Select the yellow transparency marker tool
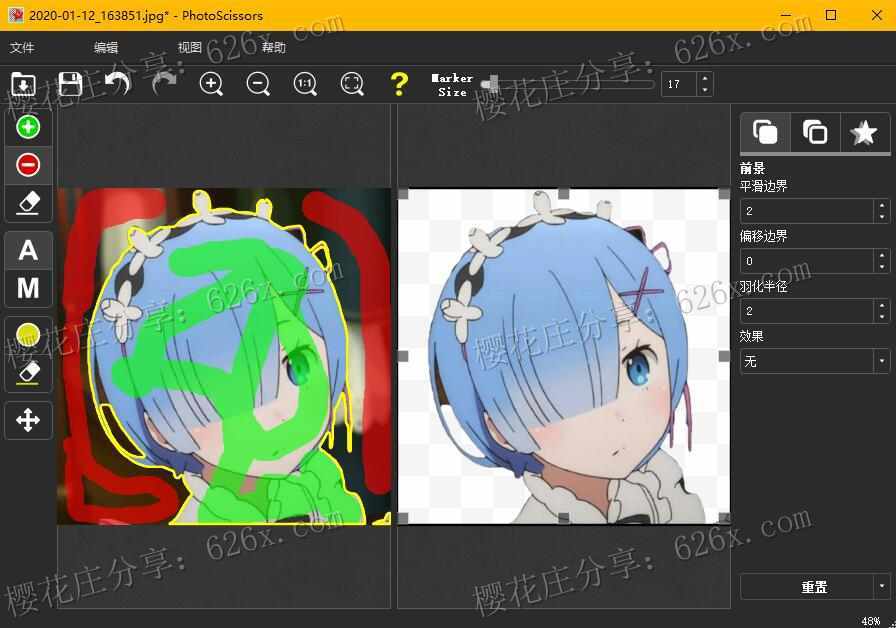Screen dimensions: 896x628 (x=28, y=335)
